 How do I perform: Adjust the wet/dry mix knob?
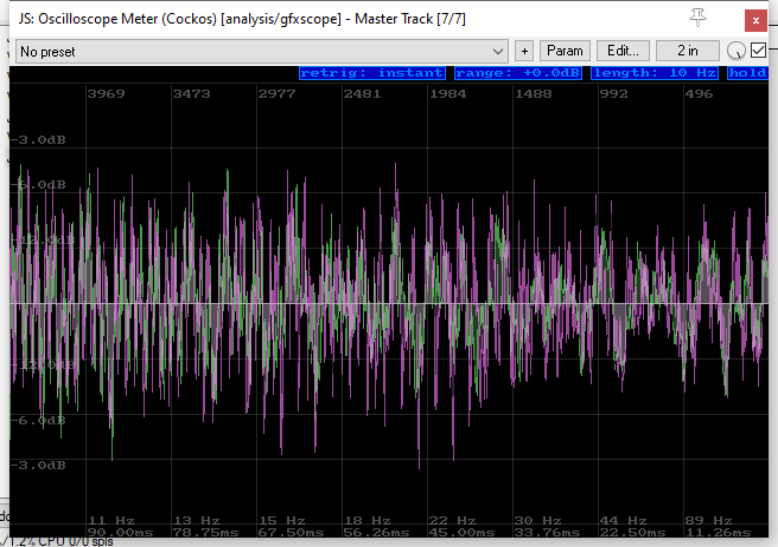click(x=736, y=51)
